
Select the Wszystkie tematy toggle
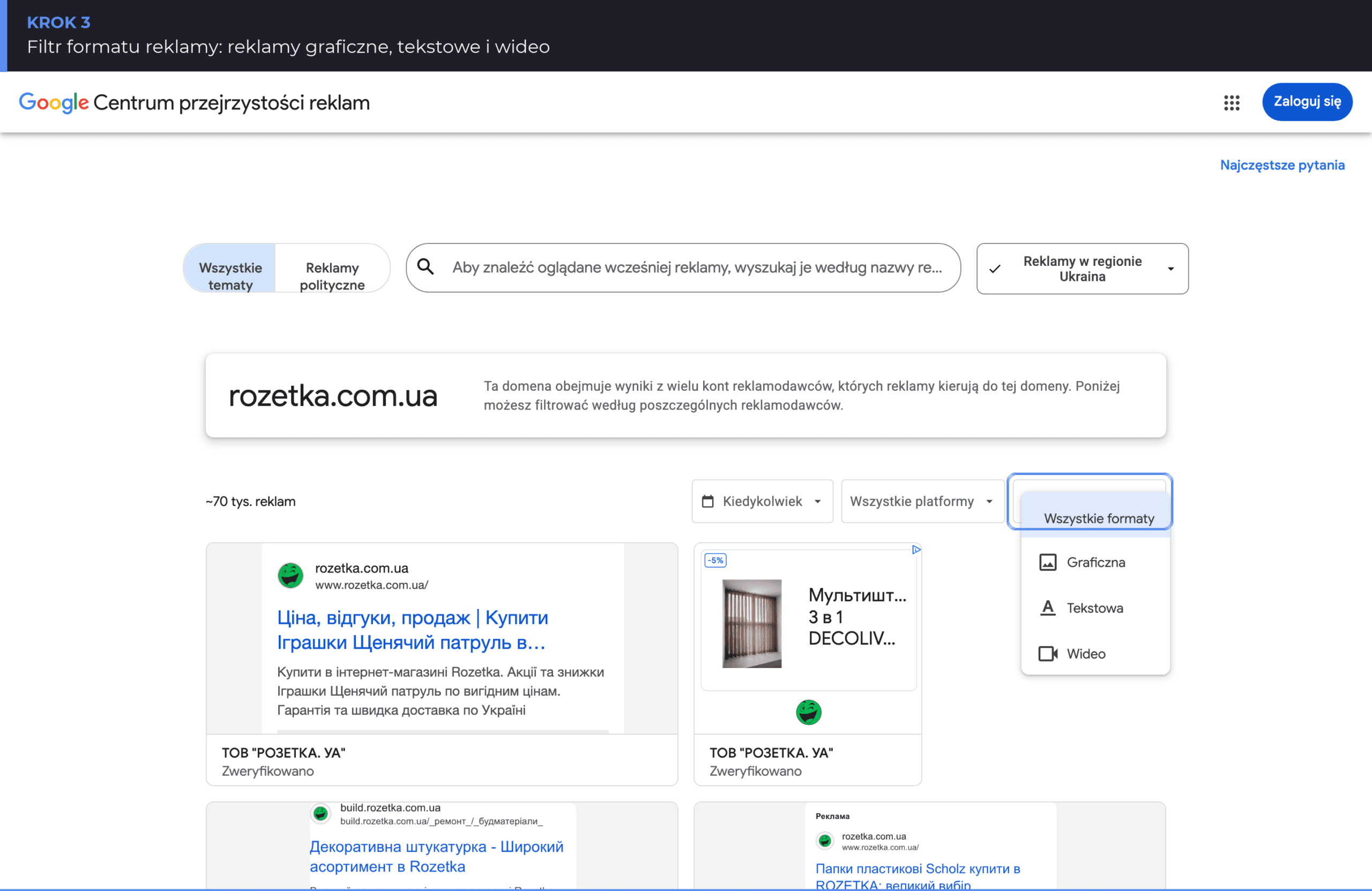[230, 268]
